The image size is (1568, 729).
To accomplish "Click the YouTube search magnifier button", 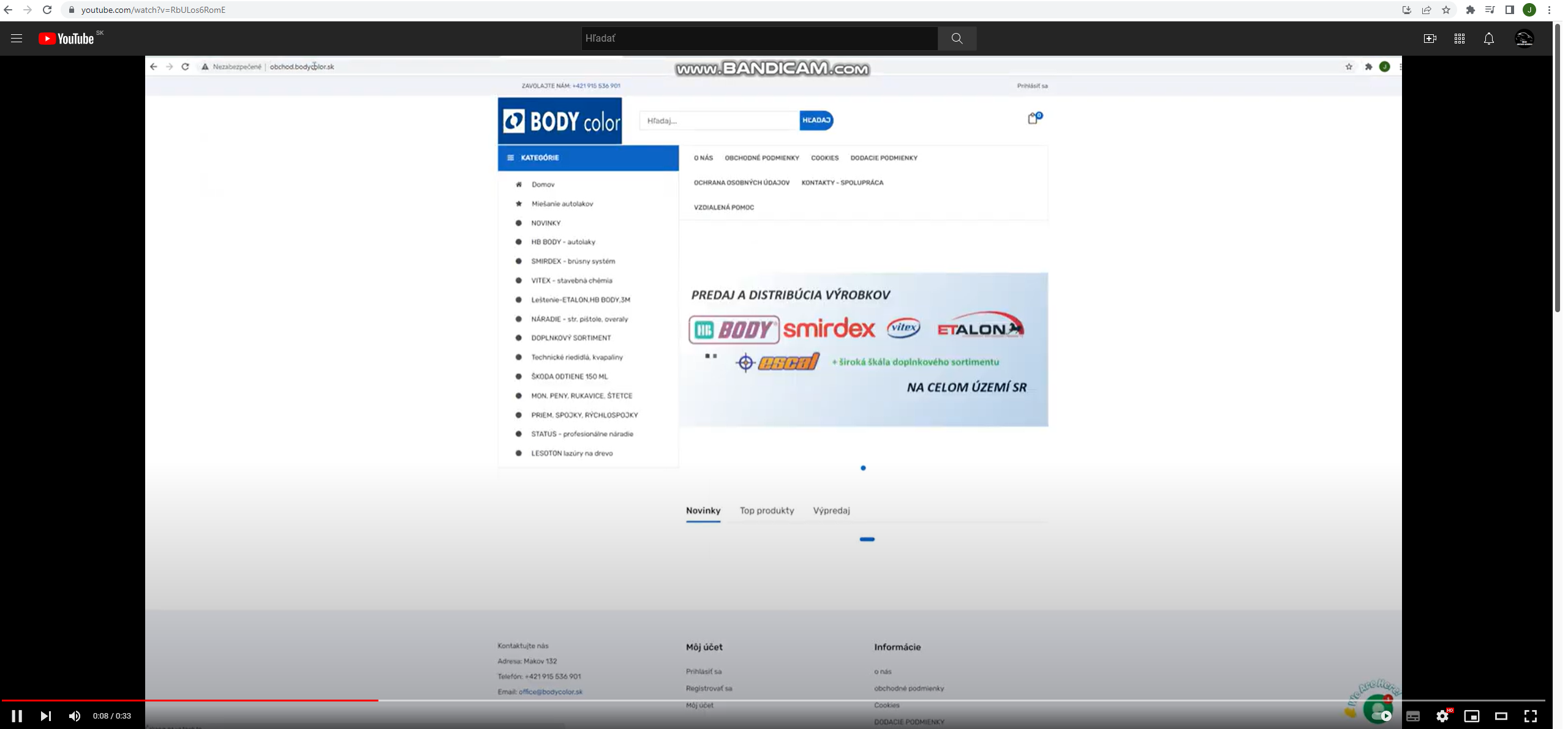I will [957, 38].
